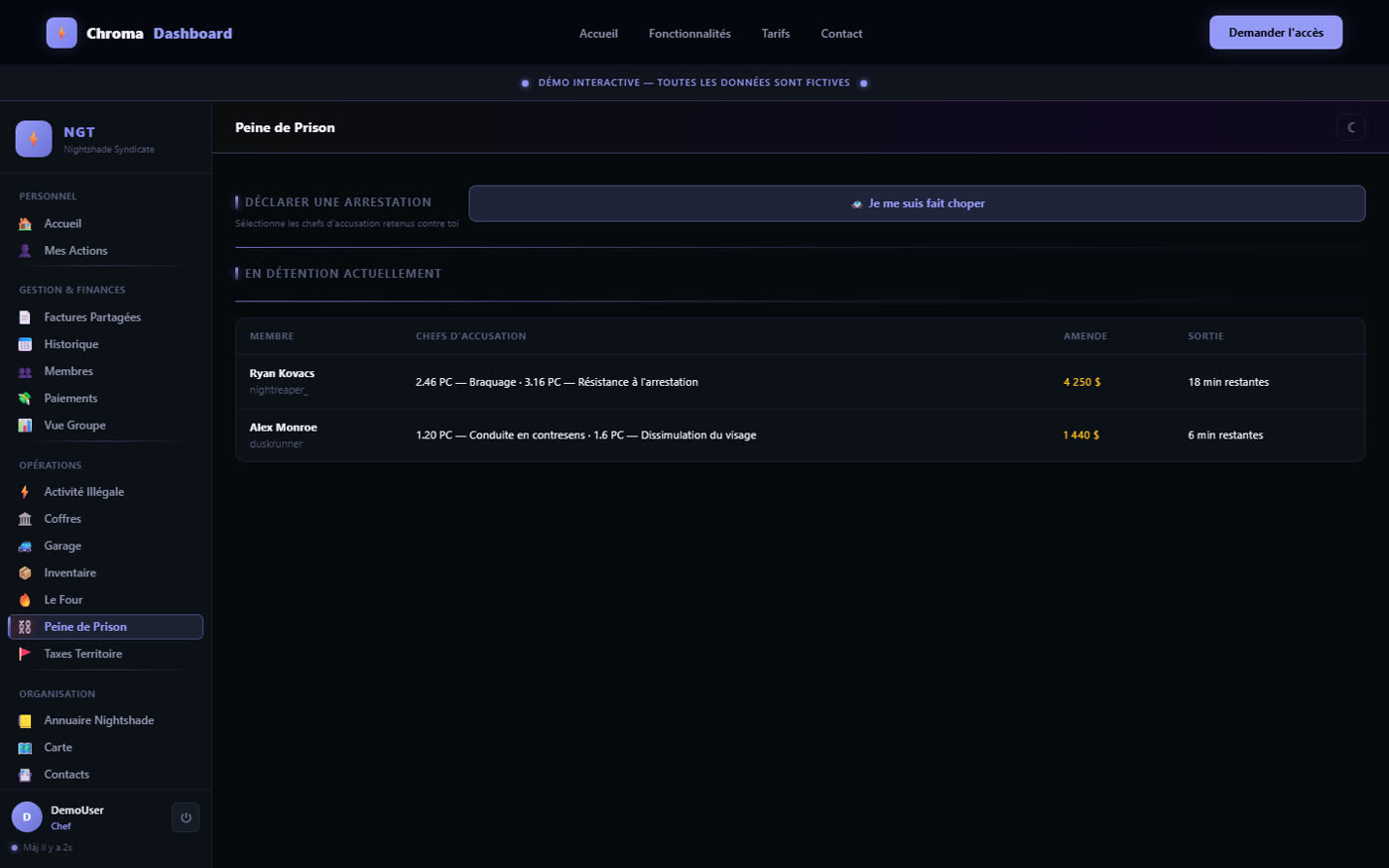Click the document icon for Factures Partagées
1389x868 pixels.
pos(25,317)
